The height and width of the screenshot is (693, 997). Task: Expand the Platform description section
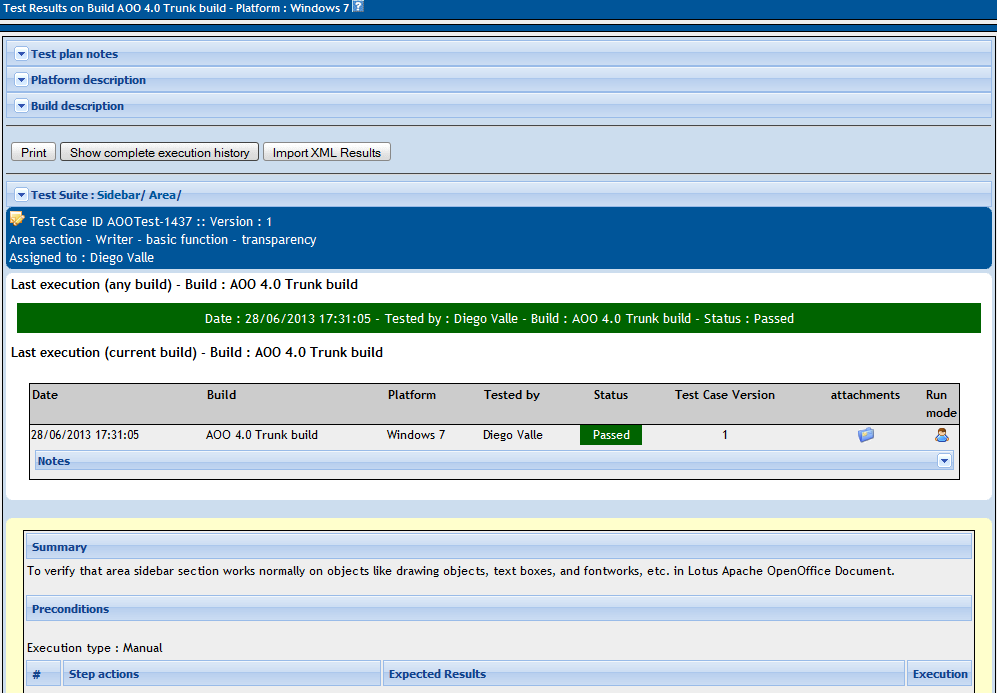(21, 80)
